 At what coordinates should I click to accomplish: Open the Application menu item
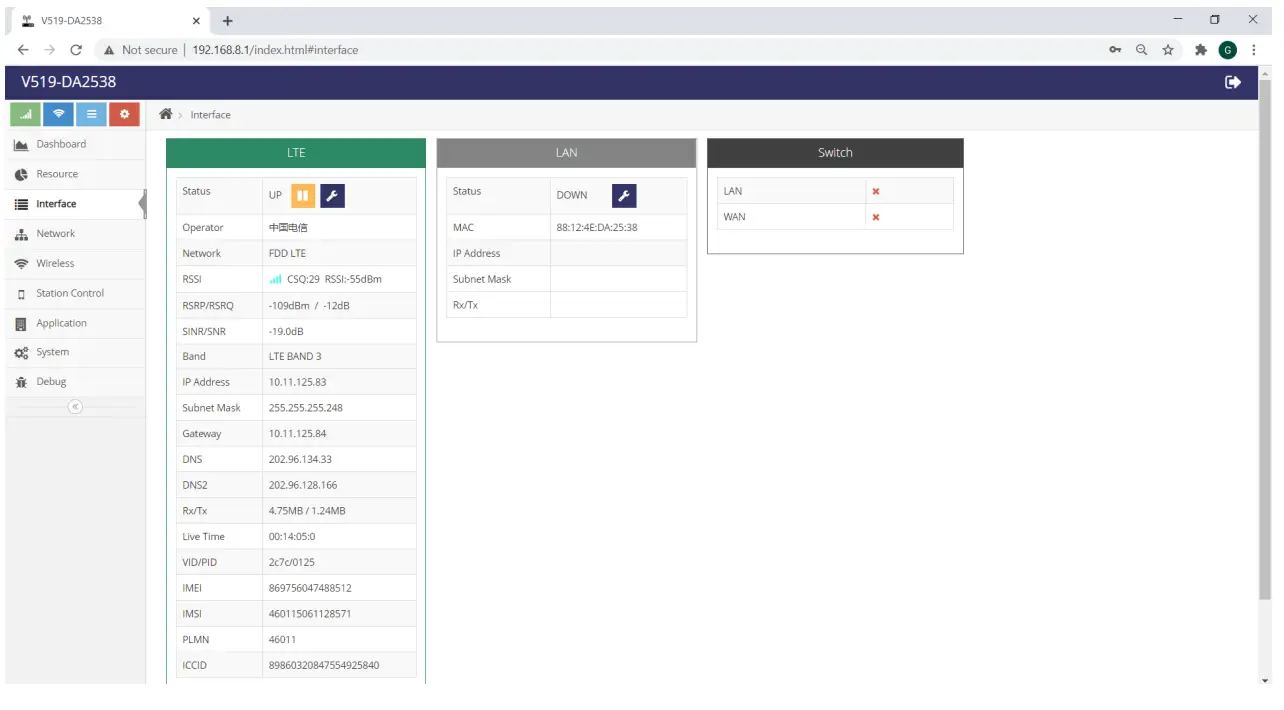click(x=75, y=323)
